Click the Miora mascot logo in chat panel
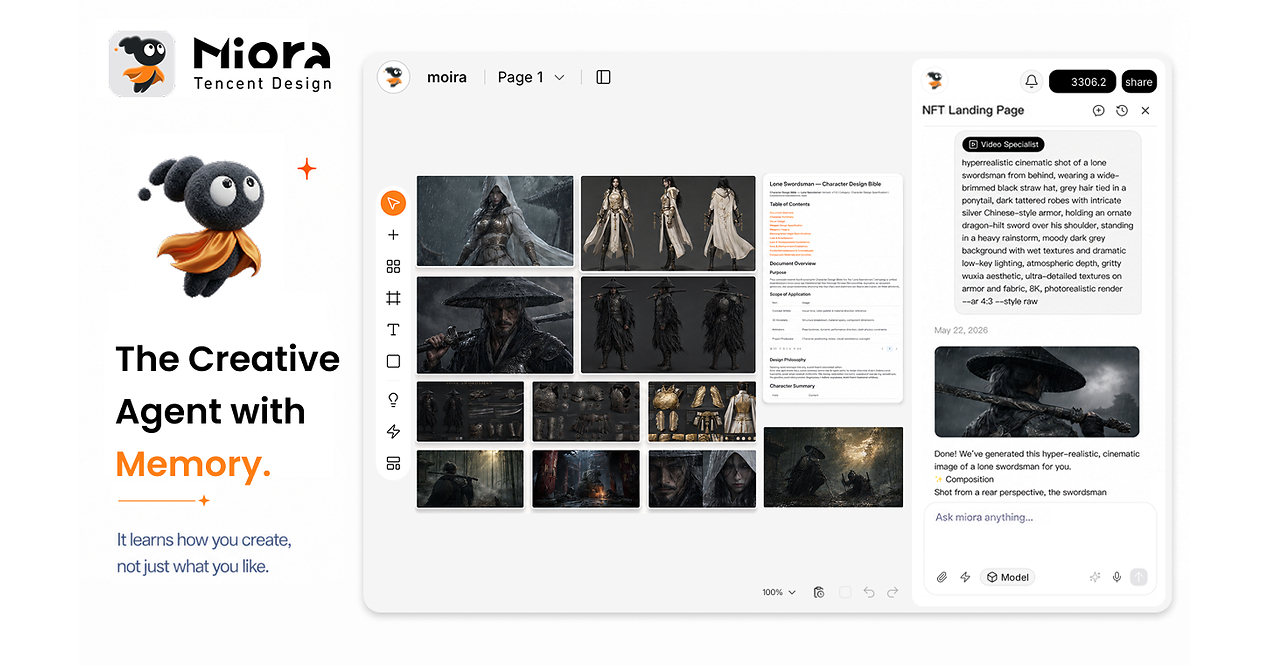This screenshot has width=1270, height=665. click(x=934, y=80)
